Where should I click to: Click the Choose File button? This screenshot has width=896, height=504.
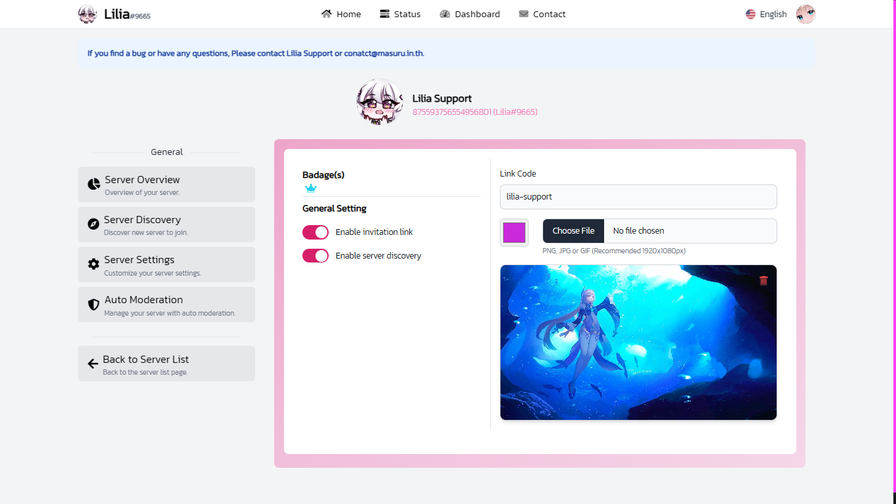pos(573,231)
